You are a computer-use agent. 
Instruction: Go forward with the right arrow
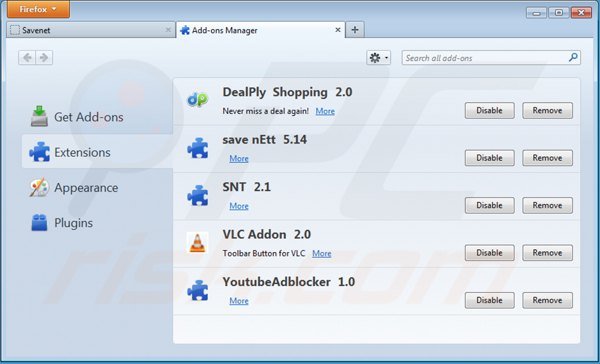[44, 58]
